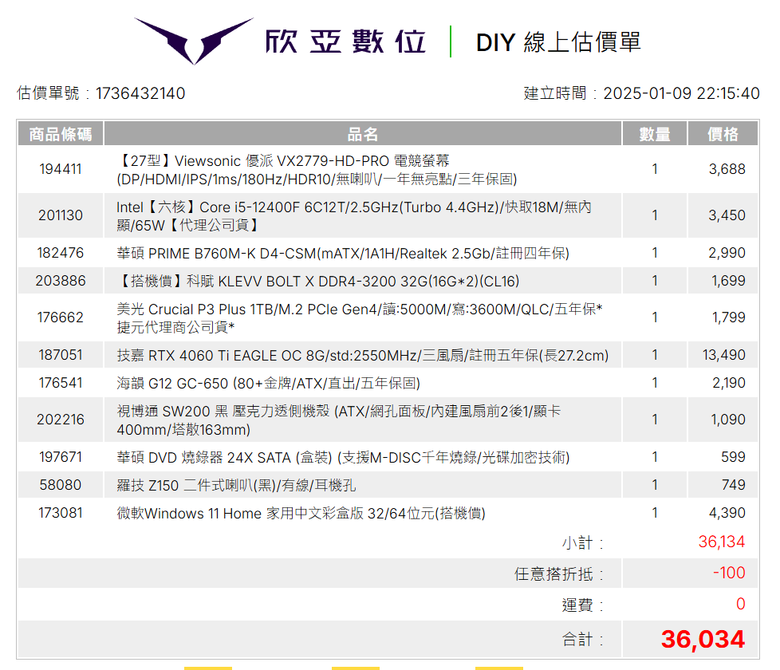The height and width of the screenshot is (670, 780).
Task: Click the shipping fee value 0
Action: coord(741,604)
